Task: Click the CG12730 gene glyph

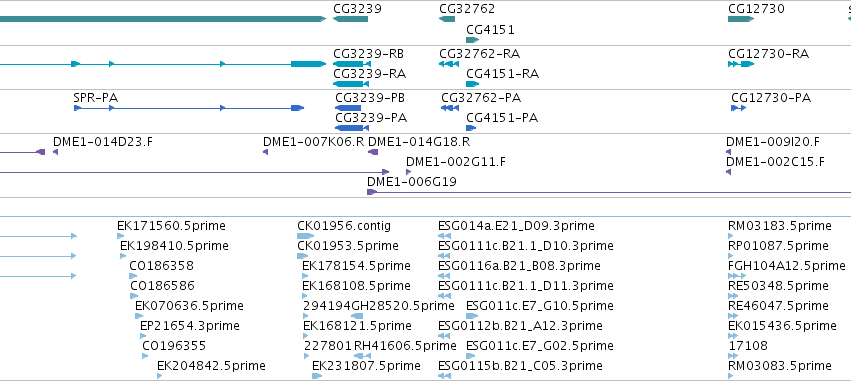Action: [x=741, y=19]
